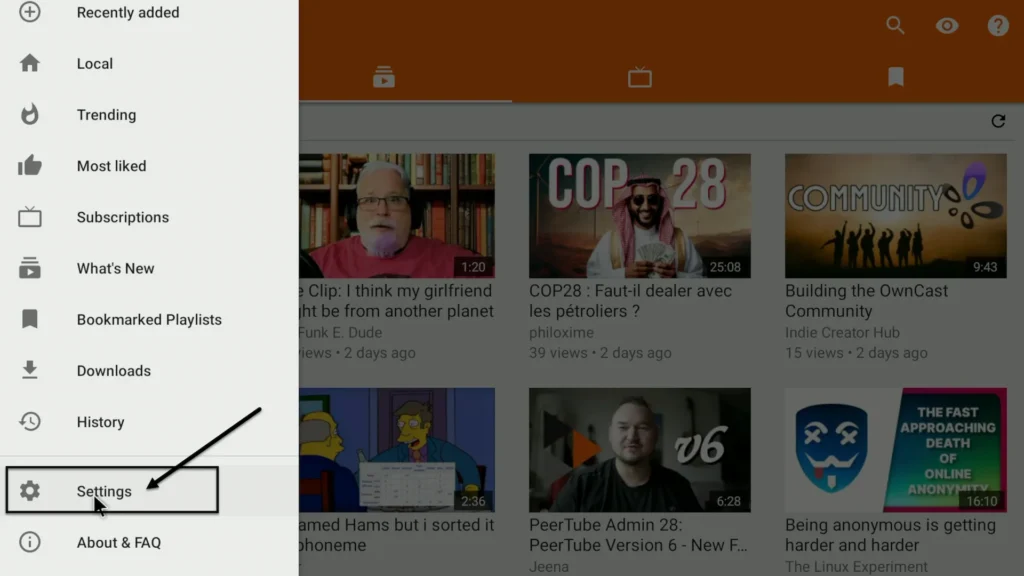1024x576 pixels.
Task: Click title 'Being anonymous is getting harder and harder'
Action: [890, 535]
